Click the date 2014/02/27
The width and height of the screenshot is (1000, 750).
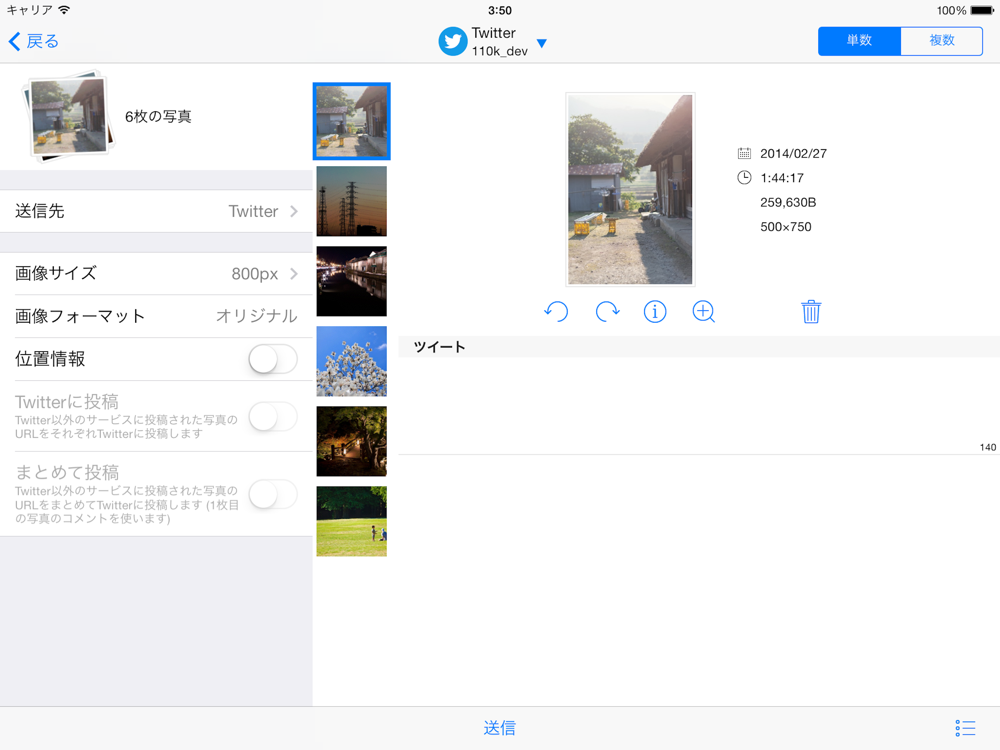click(793, 154)
